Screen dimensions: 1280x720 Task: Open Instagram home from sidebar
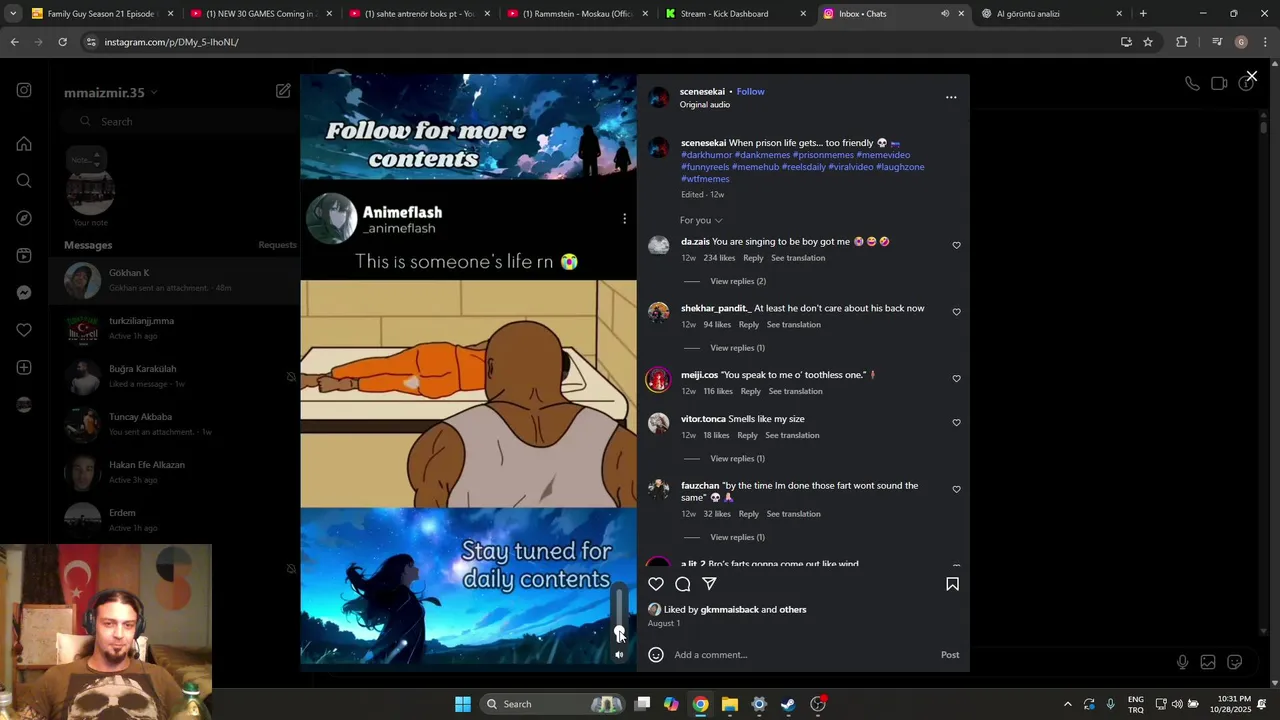point(24,144)
